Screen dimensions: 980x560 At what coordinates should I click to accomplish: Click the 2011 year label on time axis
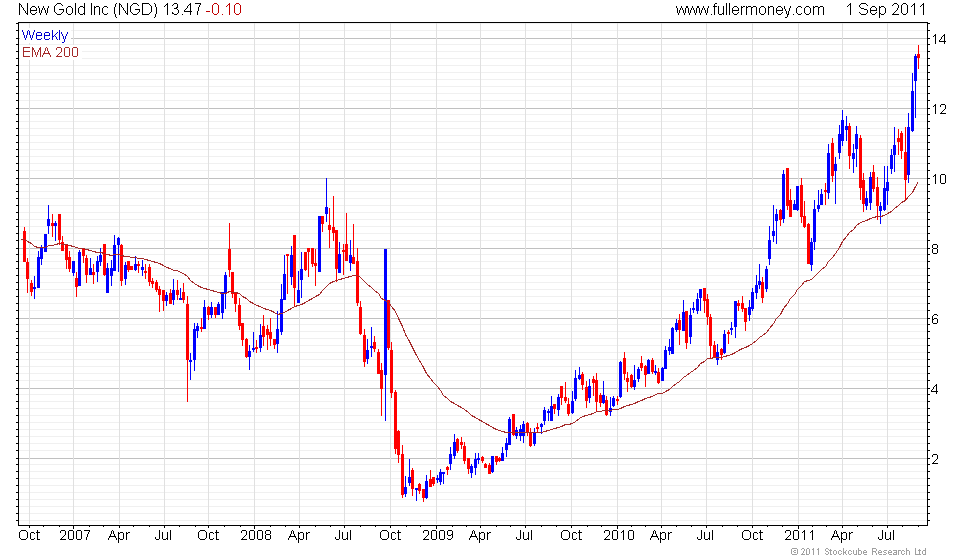[799, 535]
